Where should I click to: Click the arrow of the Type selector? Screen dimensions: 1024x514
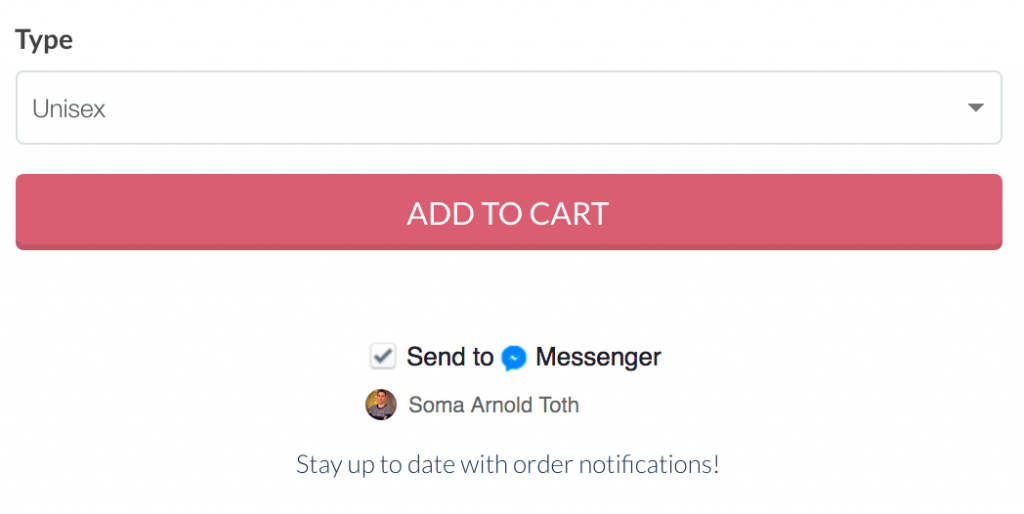point(976,108)
